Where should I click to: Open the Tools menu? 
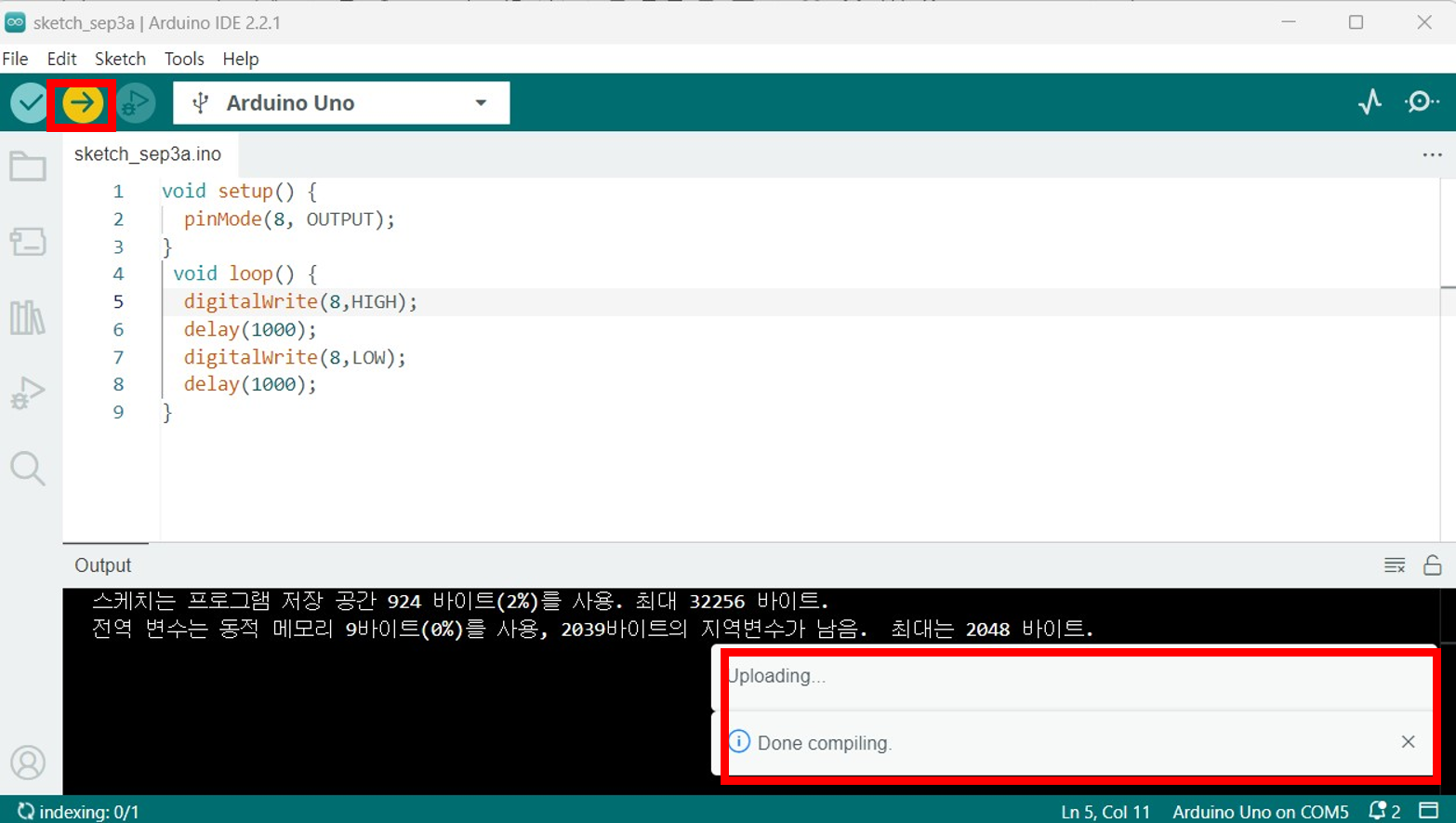(184, 59)
